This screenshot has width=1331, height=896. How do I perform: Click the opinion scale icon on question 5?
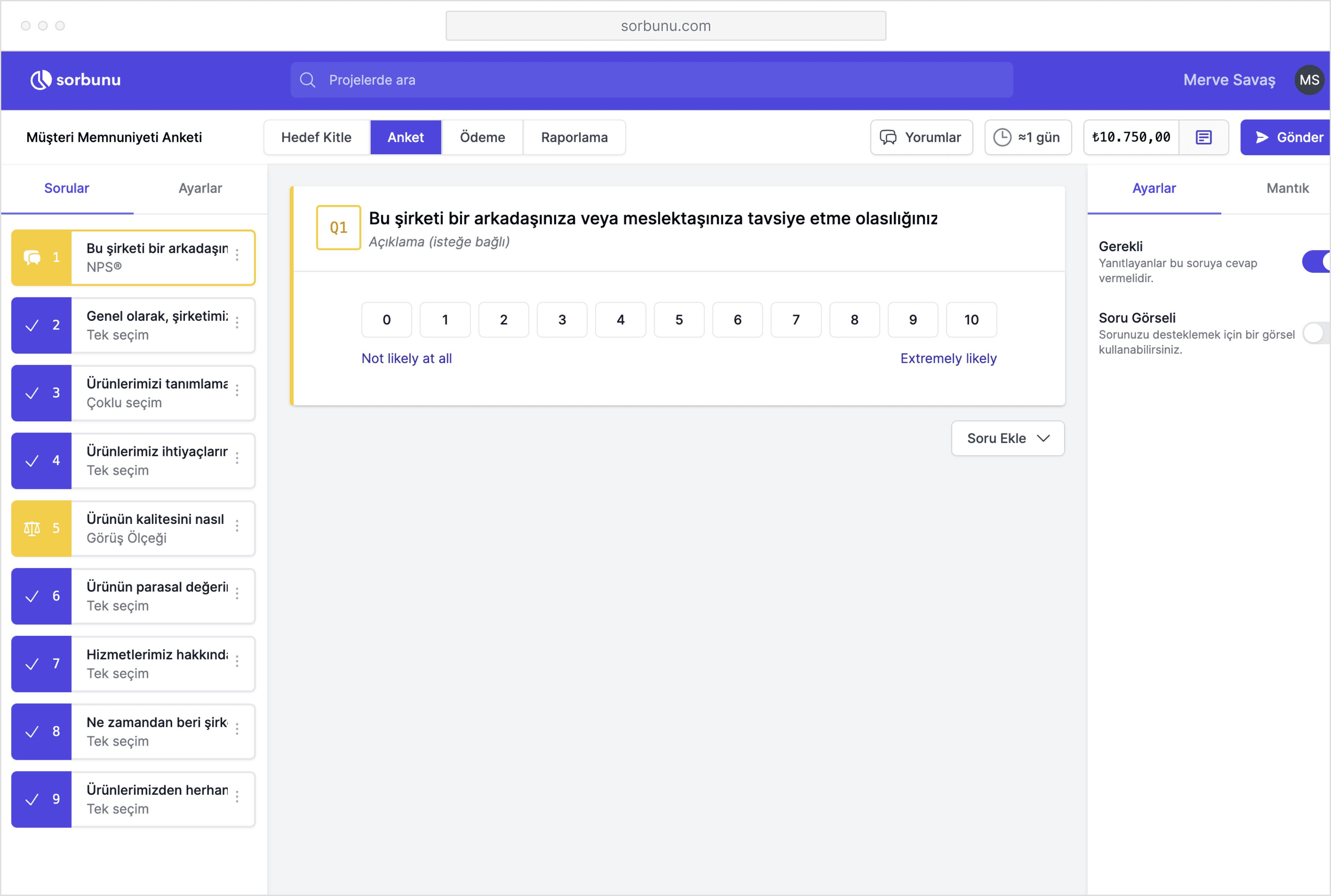pyautogui.click(x=32, y=529)
